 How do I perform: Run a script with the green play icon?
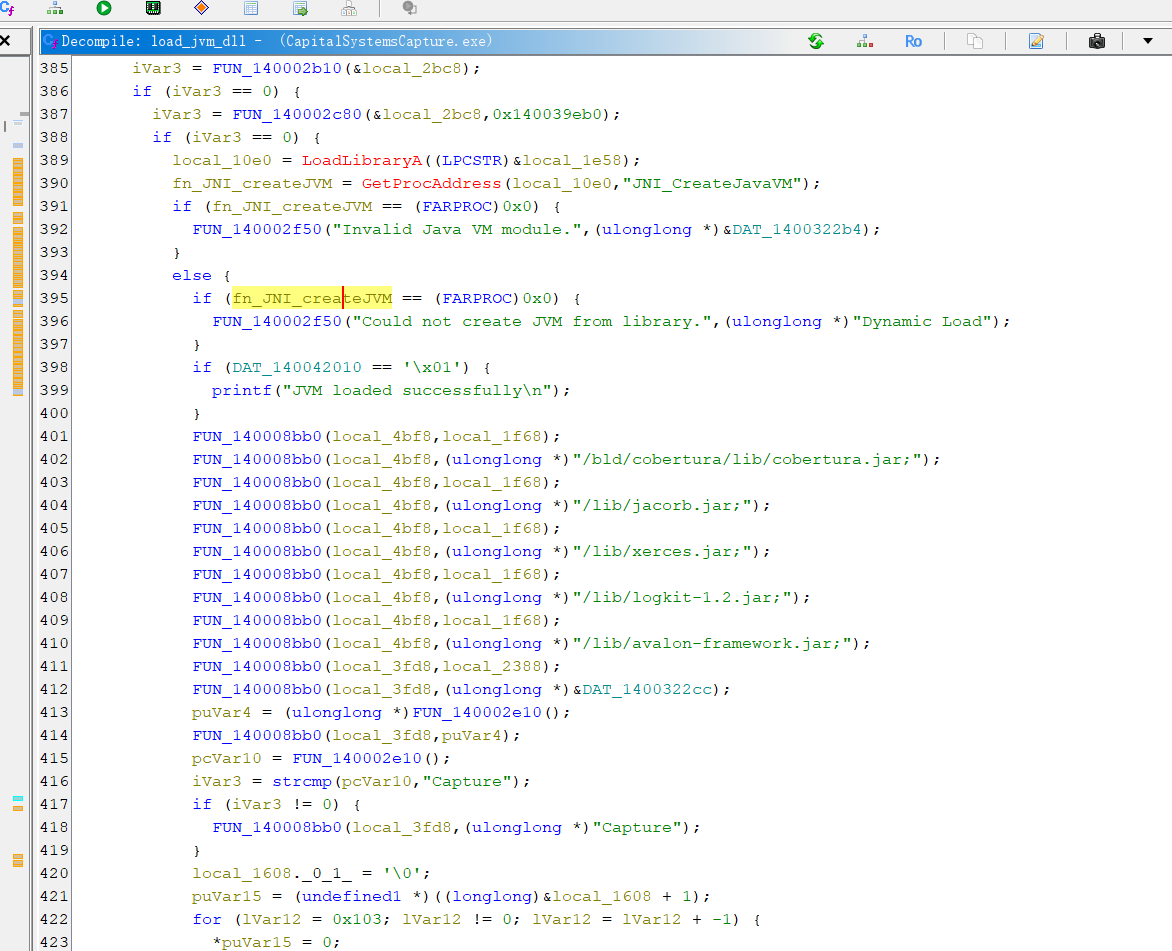[103, 9]
